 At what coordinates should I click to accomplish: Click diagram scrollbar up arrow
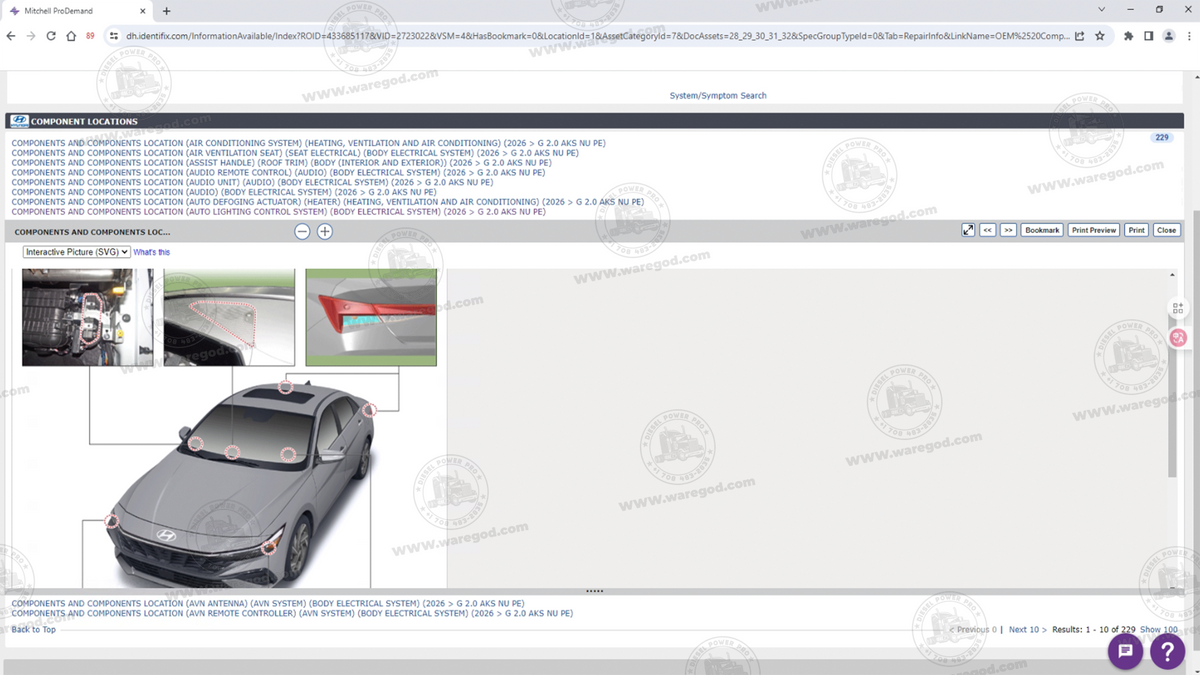(1172, 275)
